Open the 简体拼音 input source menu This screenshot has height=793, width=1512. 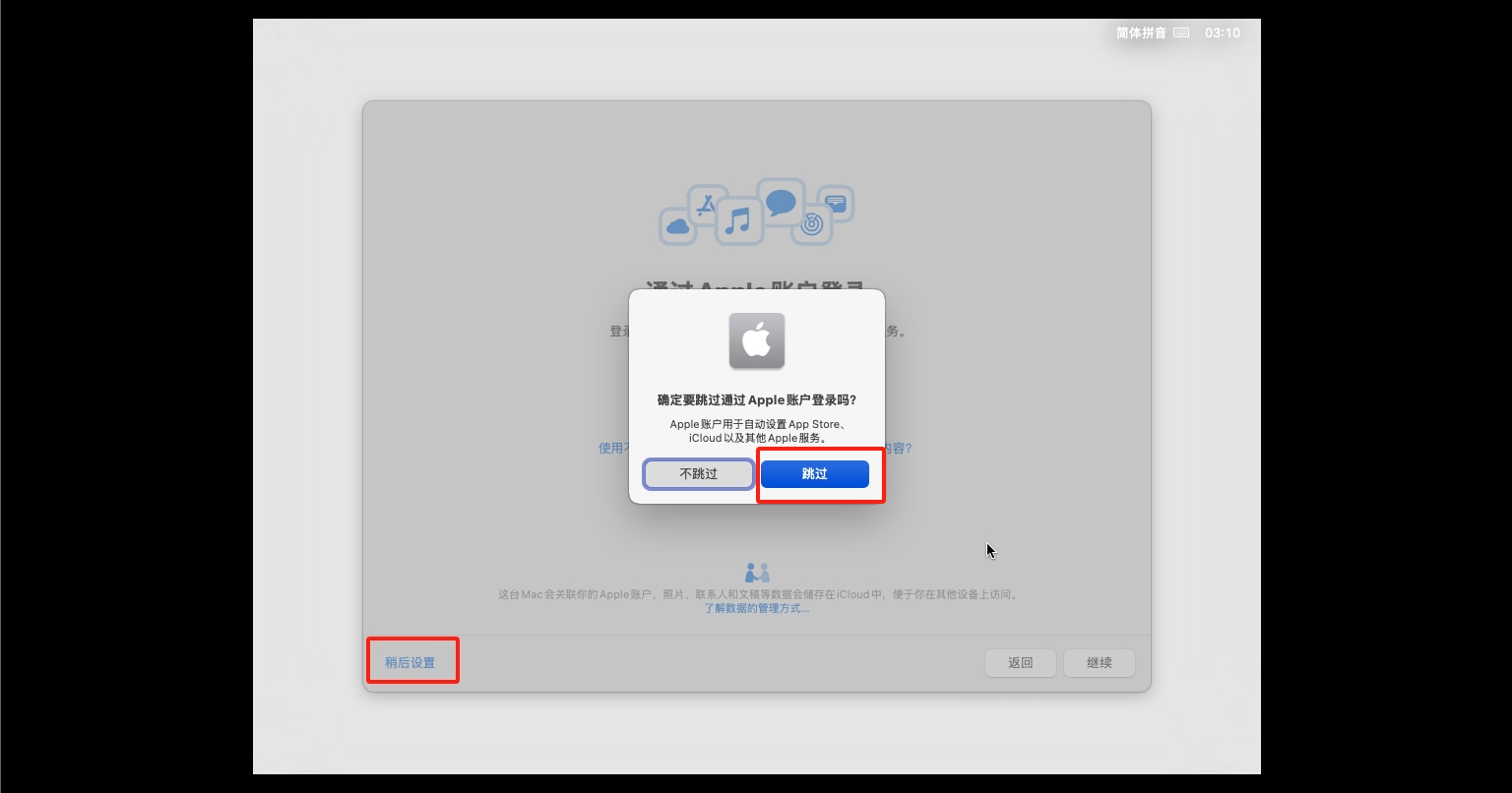coord(1141,32)
